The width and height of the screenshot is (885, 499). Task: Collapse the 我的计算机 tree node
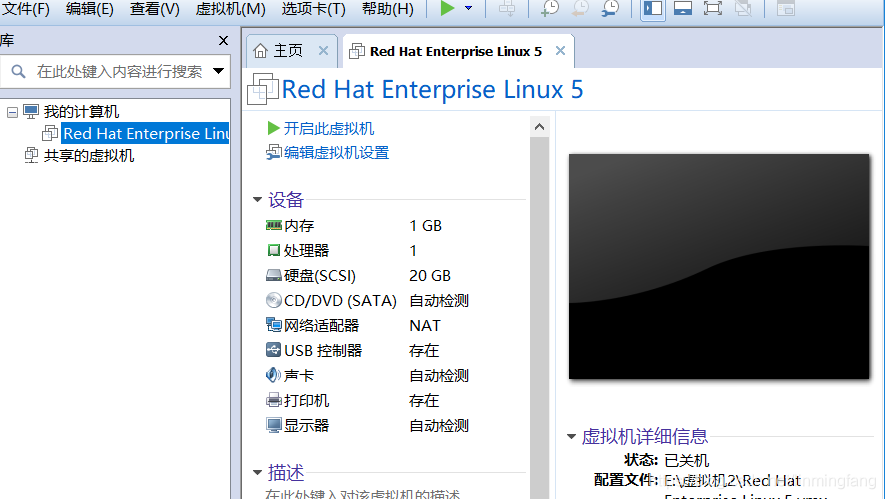tap(12, 112)
